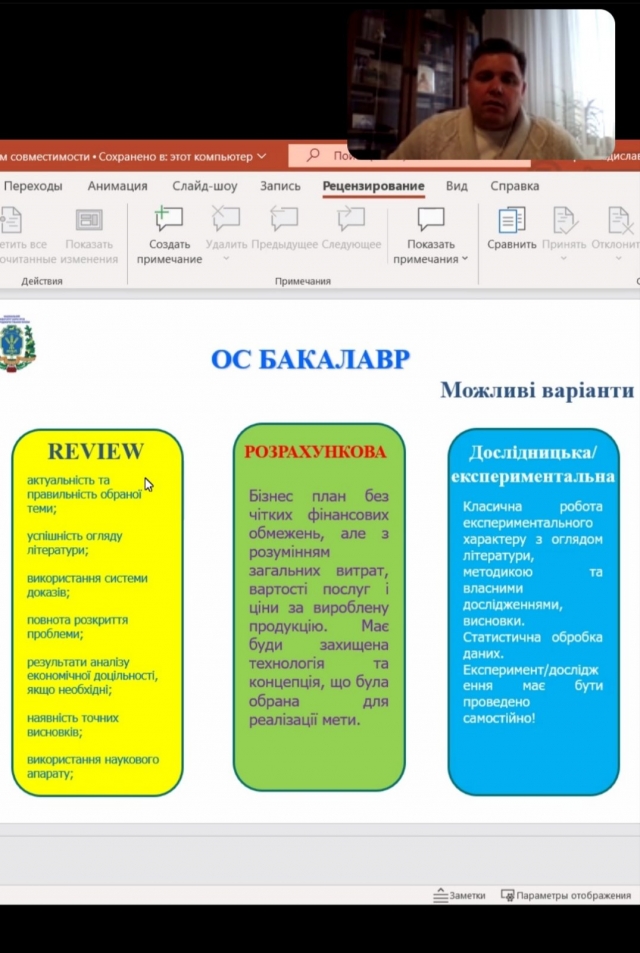Click Параметры отображения in status bar
The image size is (640, 953).
tap(566, 895)
